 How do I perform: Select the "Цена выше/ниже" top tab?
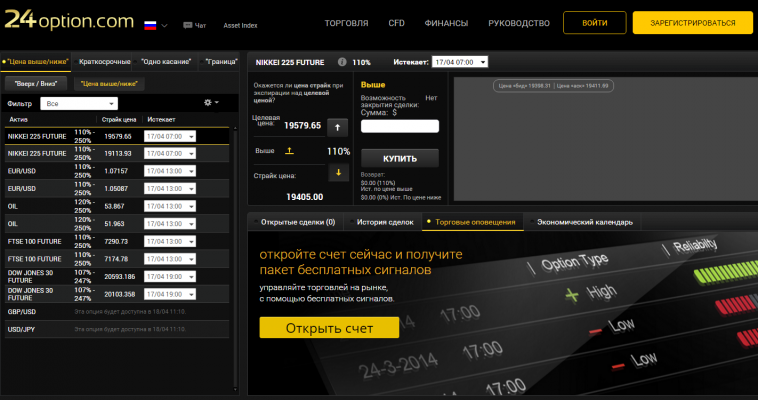click(36, 62)
